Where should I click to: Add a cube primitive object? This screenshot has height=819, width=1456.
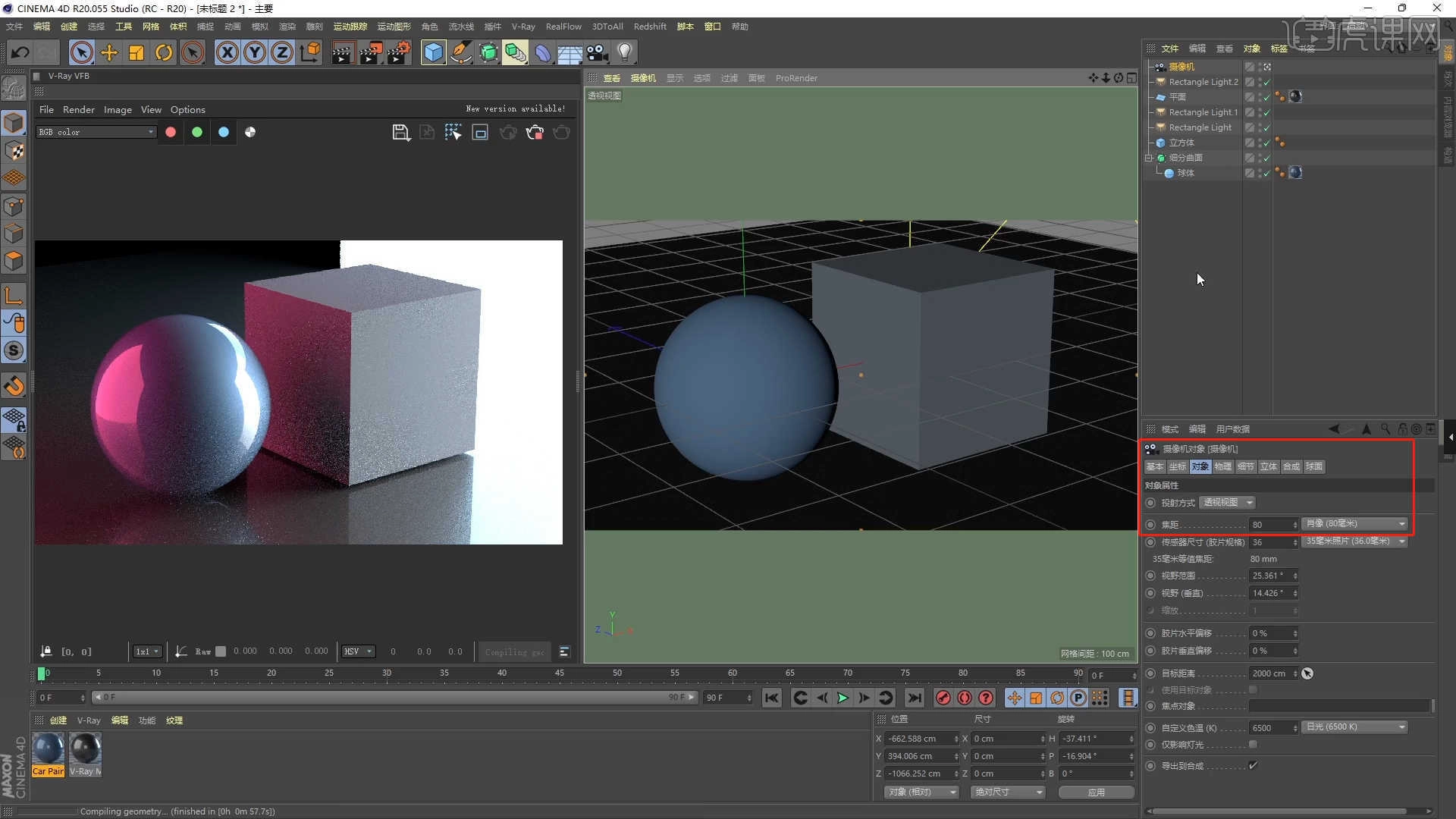pyautogui.click(x=433, y=52)
